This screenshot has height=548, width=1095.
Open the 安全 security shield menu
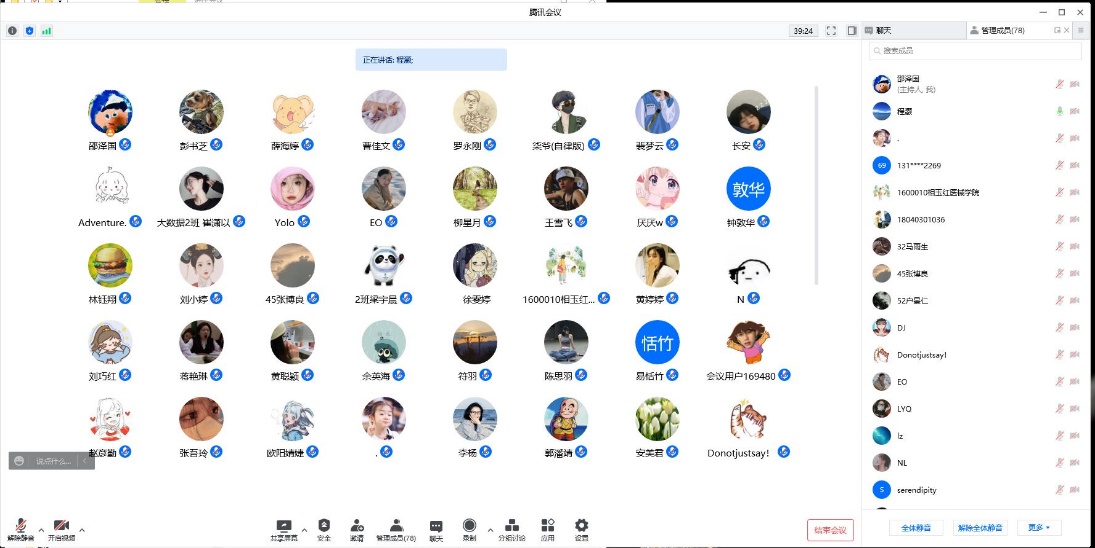click(x=323, y=528)
